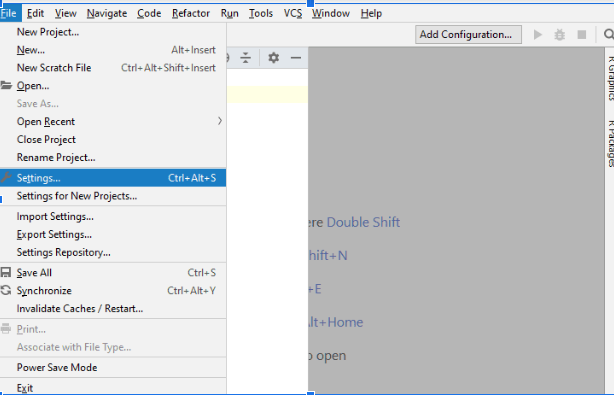Select Import Settings...
The height and width of the screenshot is (395, 614).
[113, 216]
